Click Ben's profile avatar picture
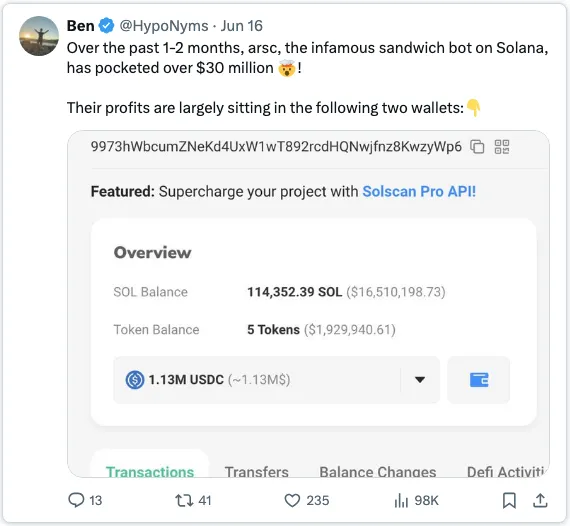The width and height of the screenshot is (570, 526). [x=39, y=36]
